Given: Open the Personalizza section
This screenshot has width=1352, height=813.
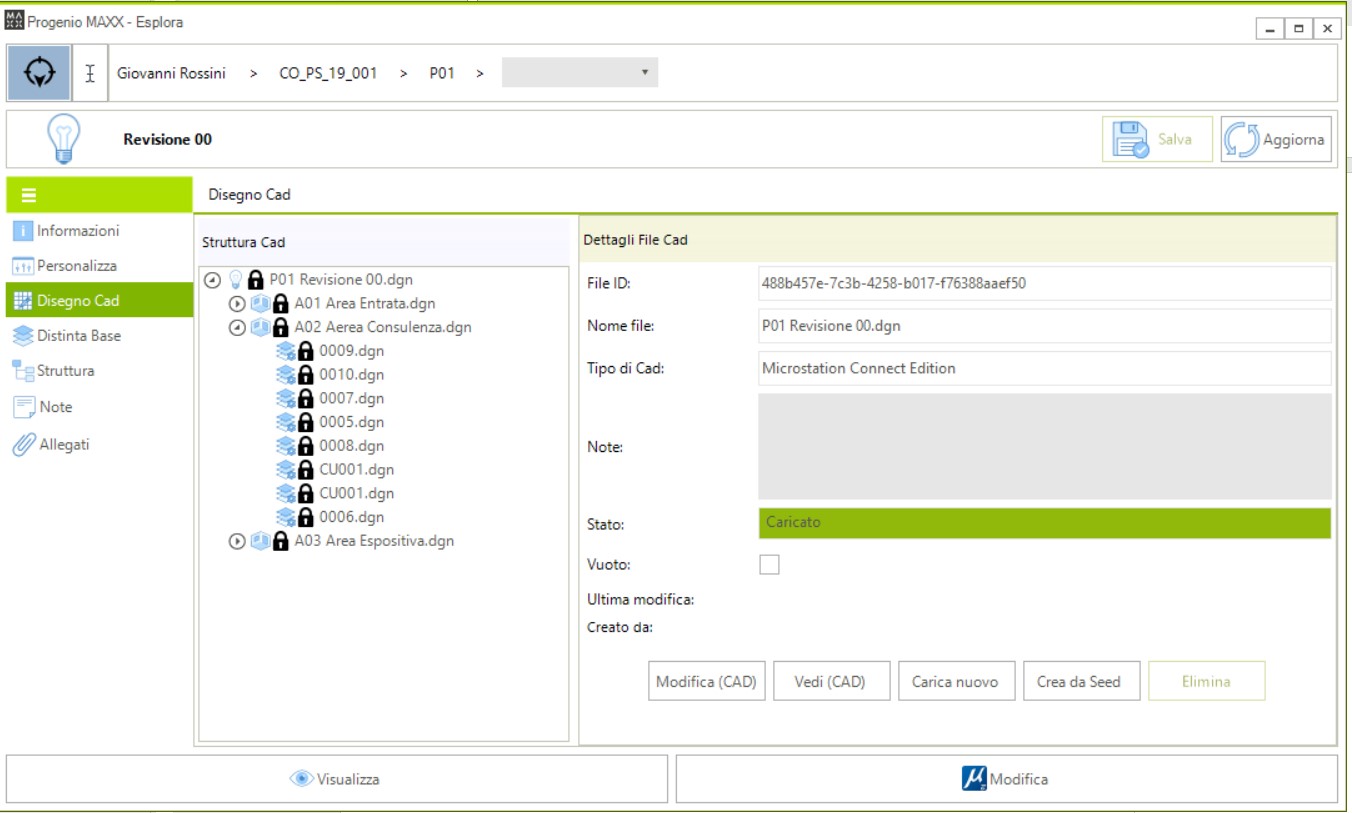Looking at the screenshot, I should point(98,266).
